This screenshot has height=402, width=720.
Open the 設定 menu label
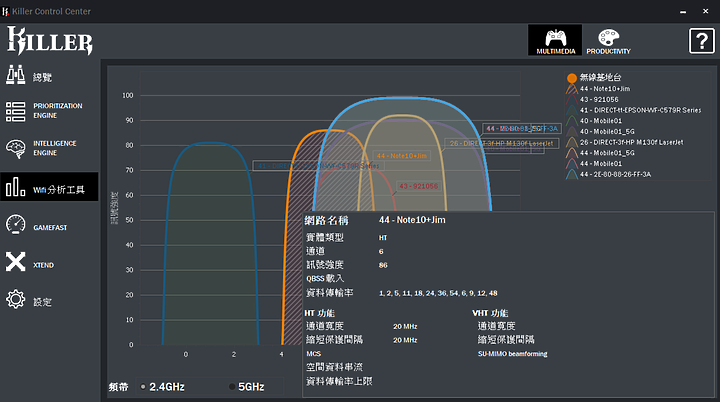click(42, 302)
